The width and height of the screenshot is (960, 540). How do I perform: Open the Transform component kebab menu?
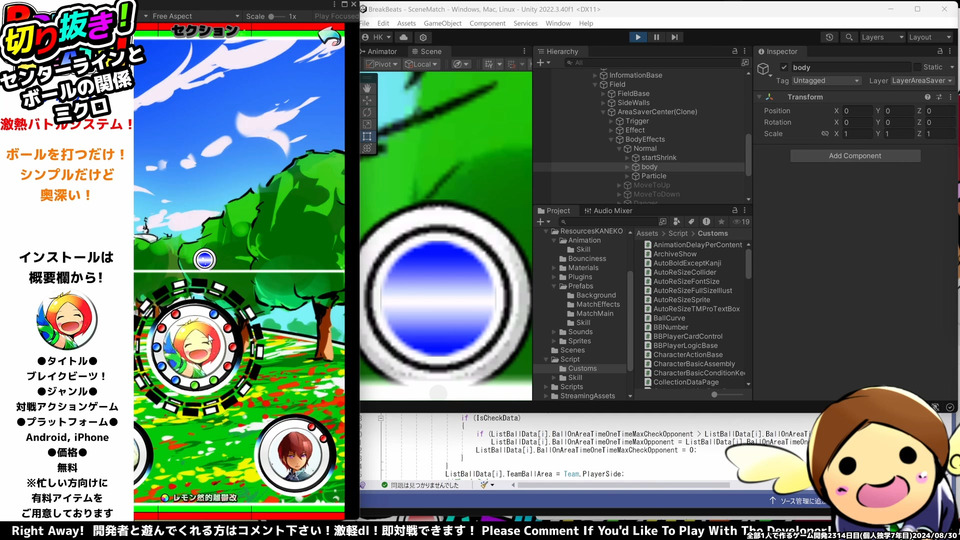point(950,97)
